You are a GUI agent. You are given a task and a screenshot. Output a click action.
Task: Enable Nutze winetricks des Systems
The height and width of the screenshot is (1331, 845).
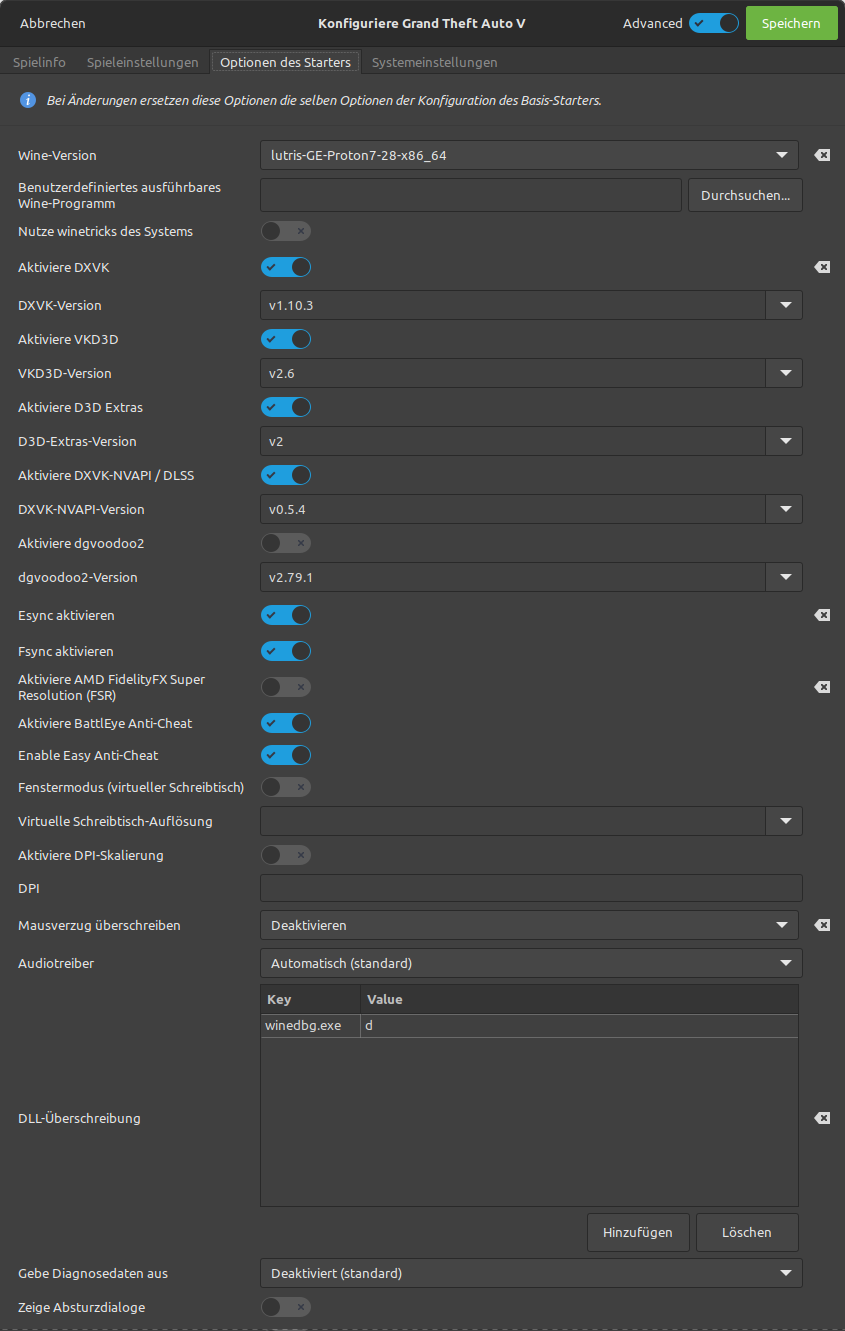(x=286, y=231)
